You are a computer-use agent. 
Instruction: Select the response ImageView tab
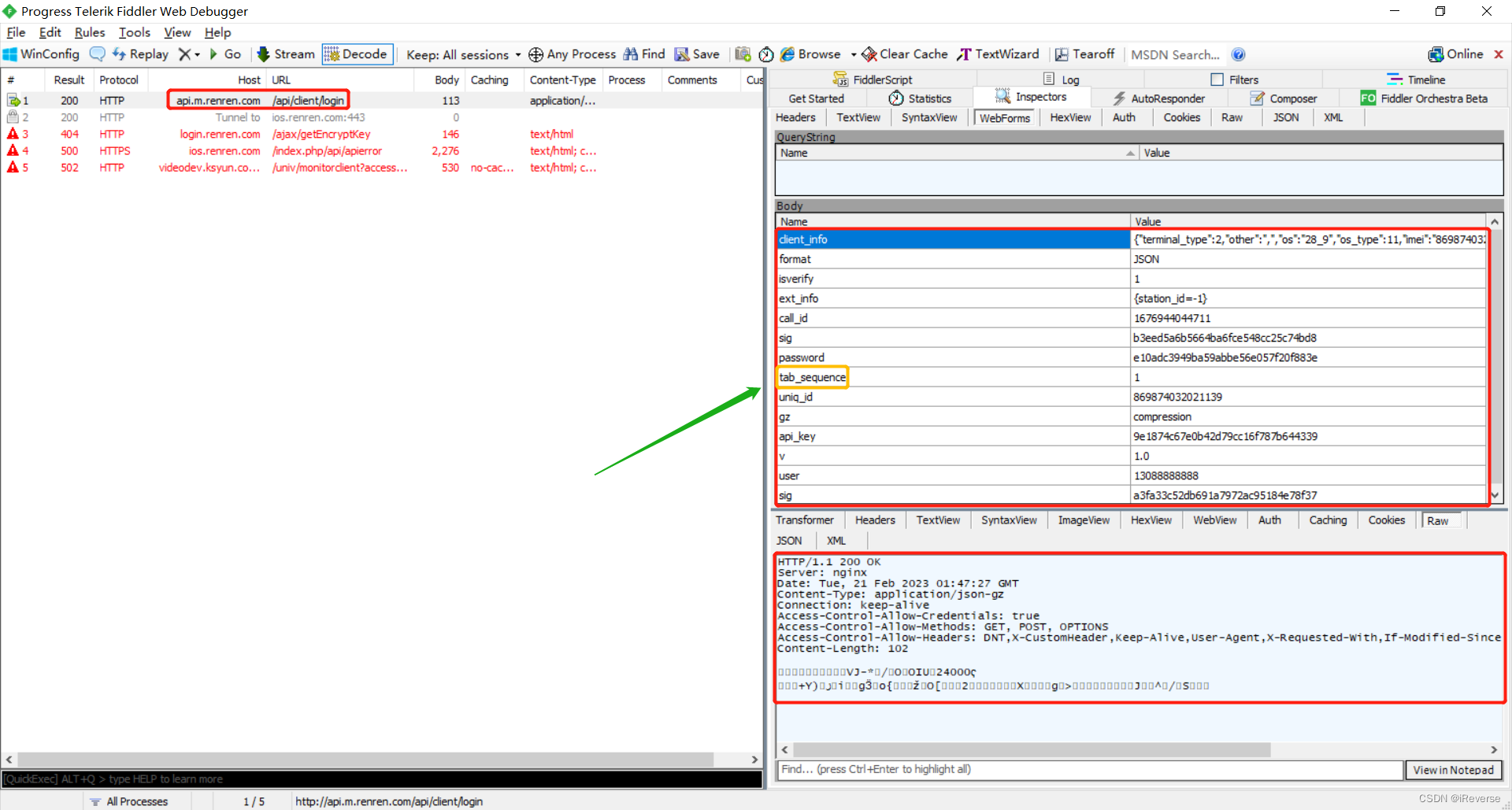click(x=1084, y=520)
